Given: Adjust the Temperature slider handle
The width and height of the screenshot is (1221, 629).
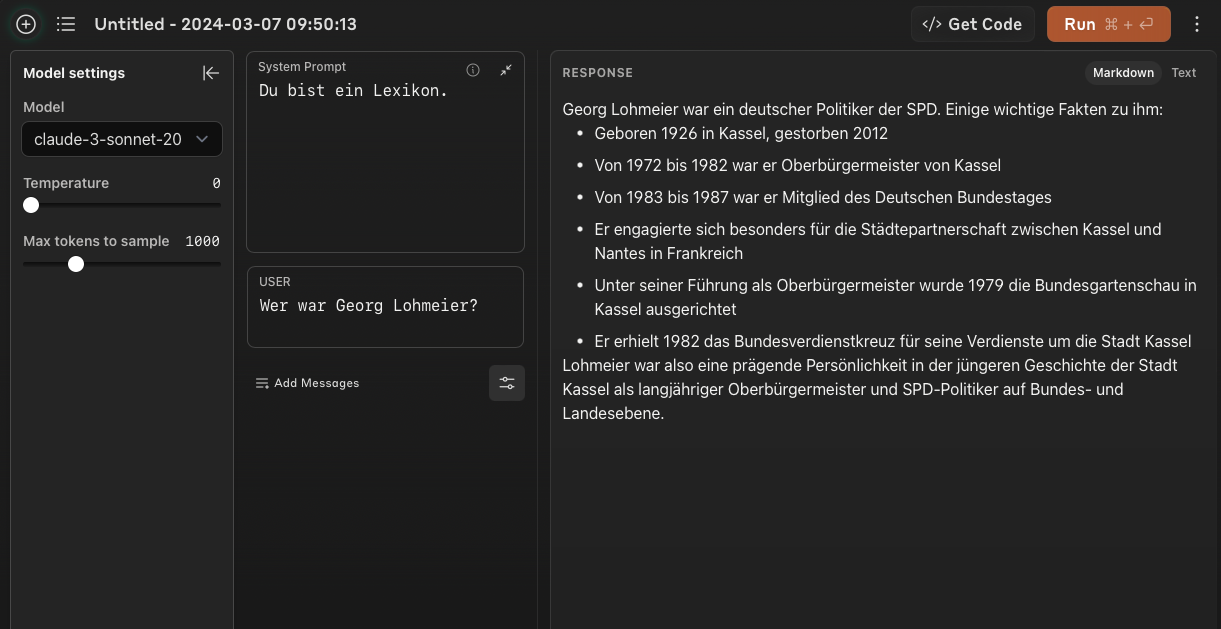Looking at the screenshot, I should pyautogui.click(x=31, y=205).
